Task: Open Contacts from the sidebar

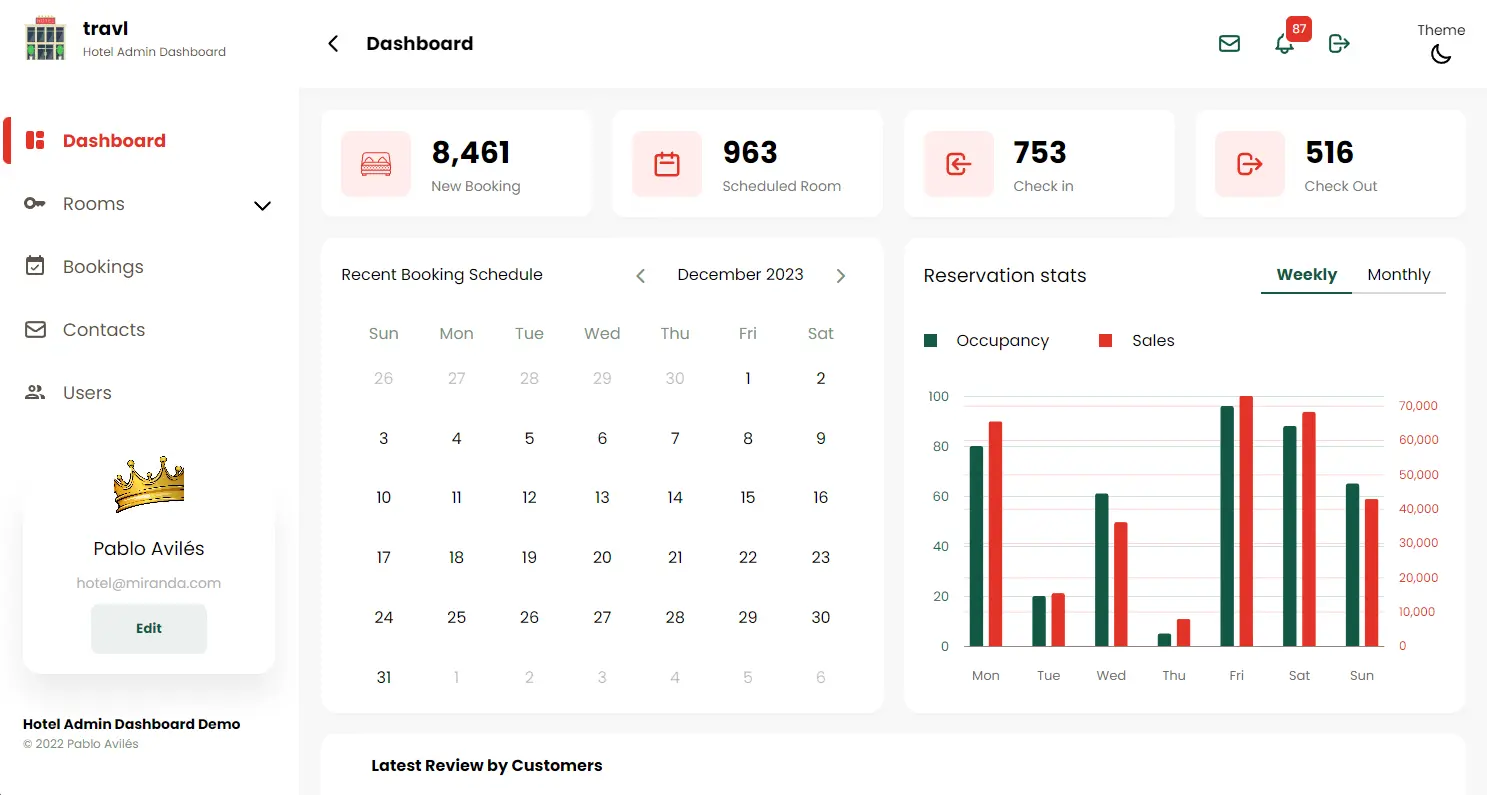Action: pyautogui.click(x=103, y=330)
